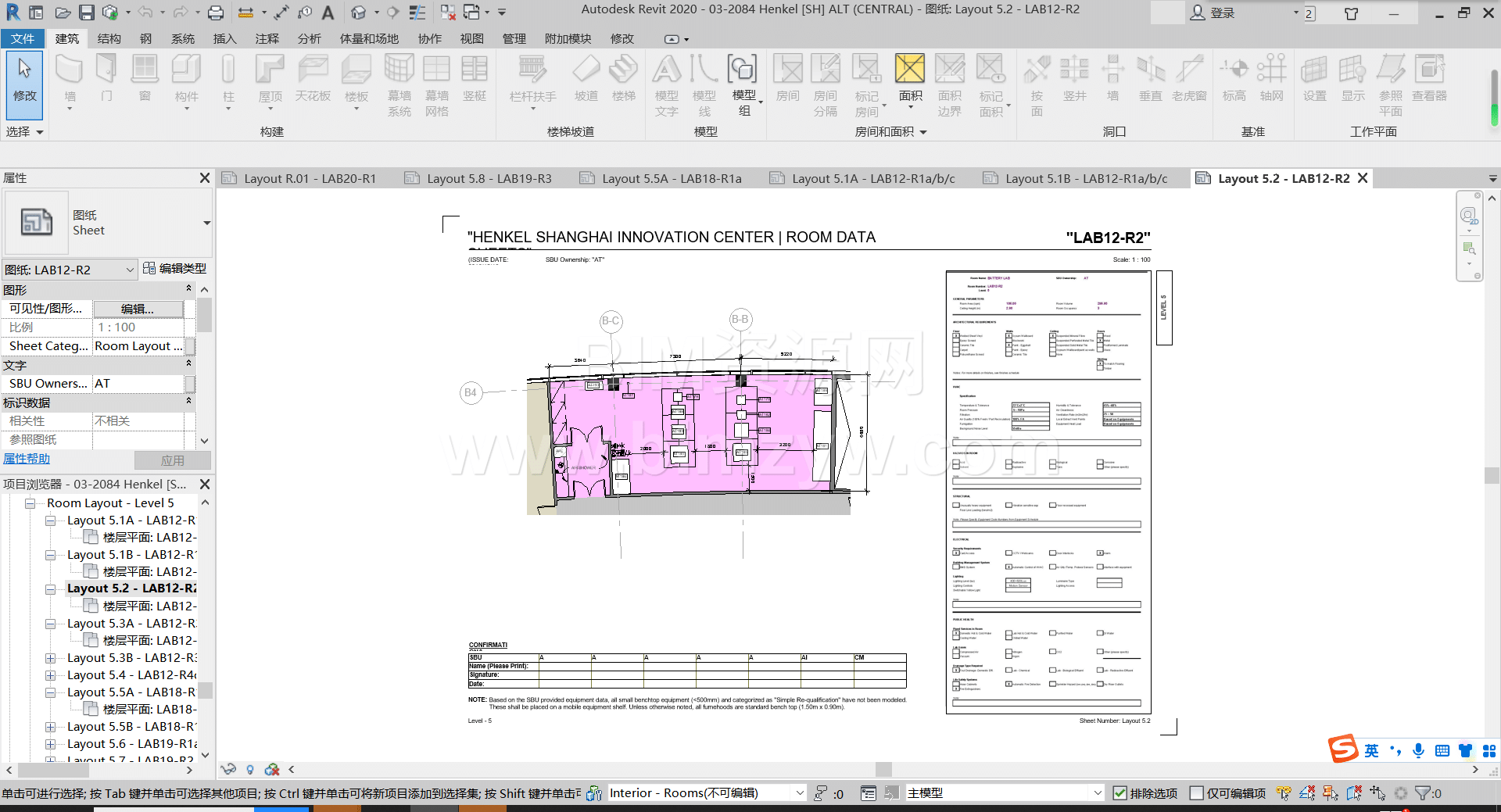Click the Thin Lines toggle icon

click(x=417, y=13)
